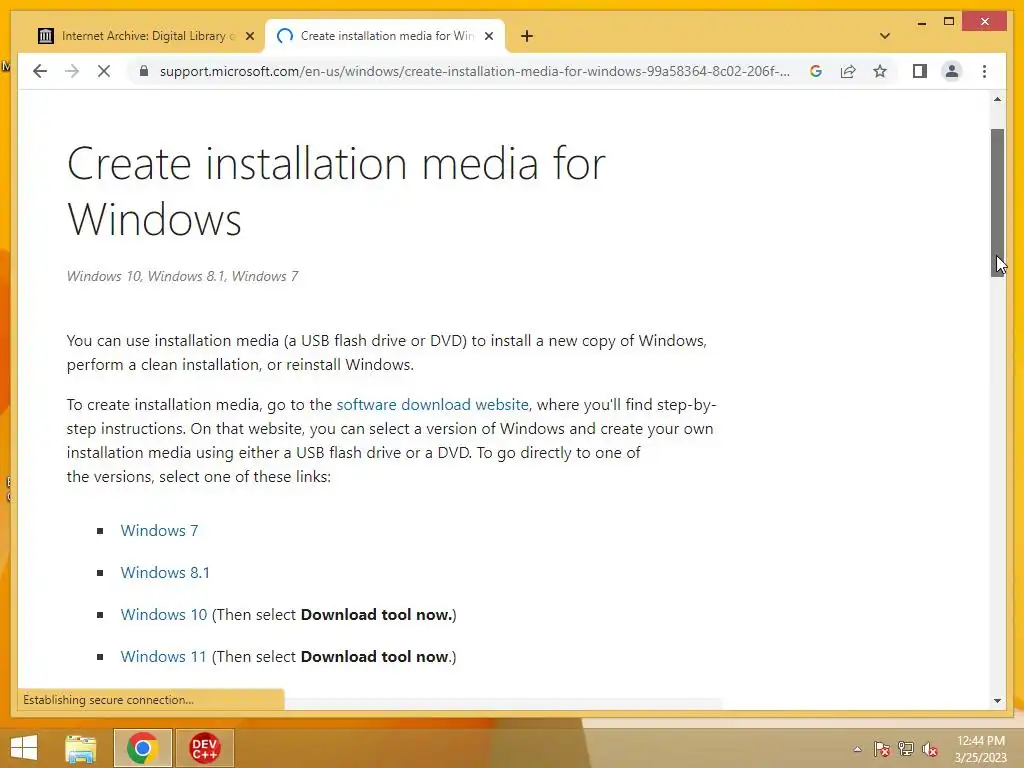Open the Windows 11 link
The height and width of the screenshot is (768, 1024).
pos(163,656)
